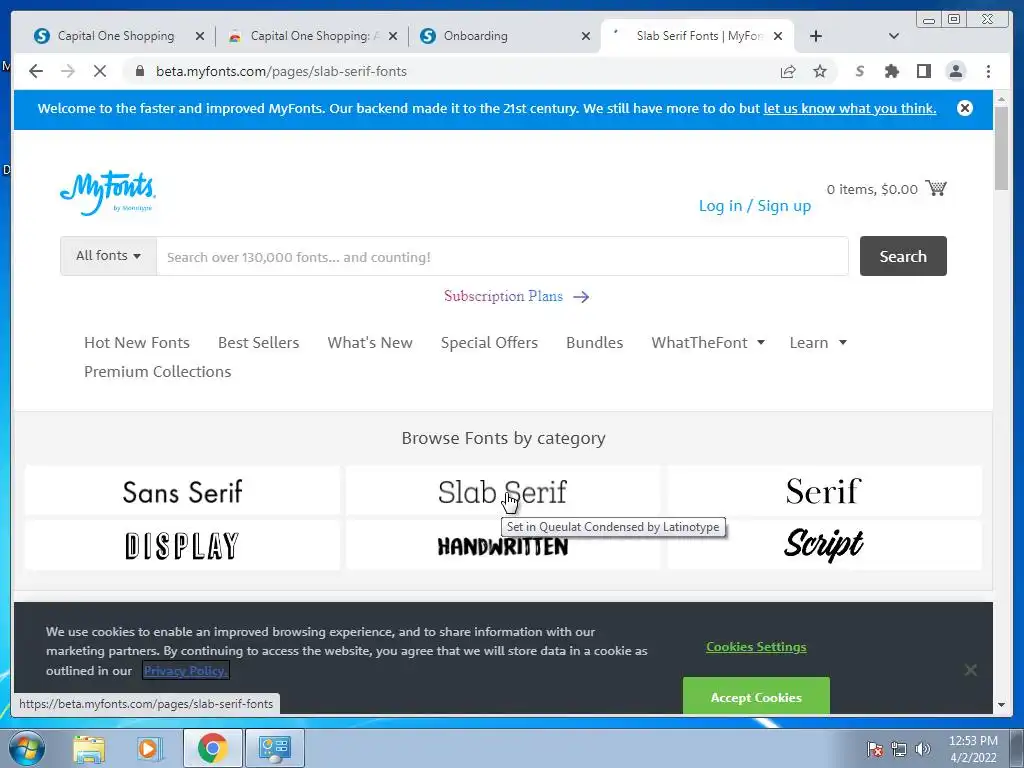Viewport: 1024px width, 768px height.
Task: Close the Slab Serif Fonts tab
Action: (x=778, y=36)
